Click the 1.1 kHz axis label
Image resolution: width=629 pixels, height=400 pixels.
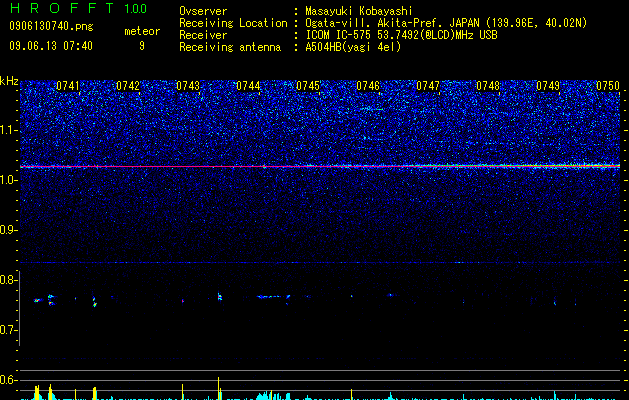(8, 130)
